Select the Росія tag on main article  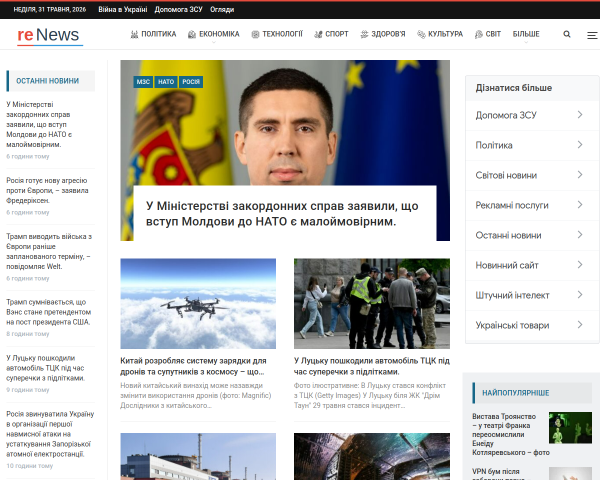(x=191, y=82)
